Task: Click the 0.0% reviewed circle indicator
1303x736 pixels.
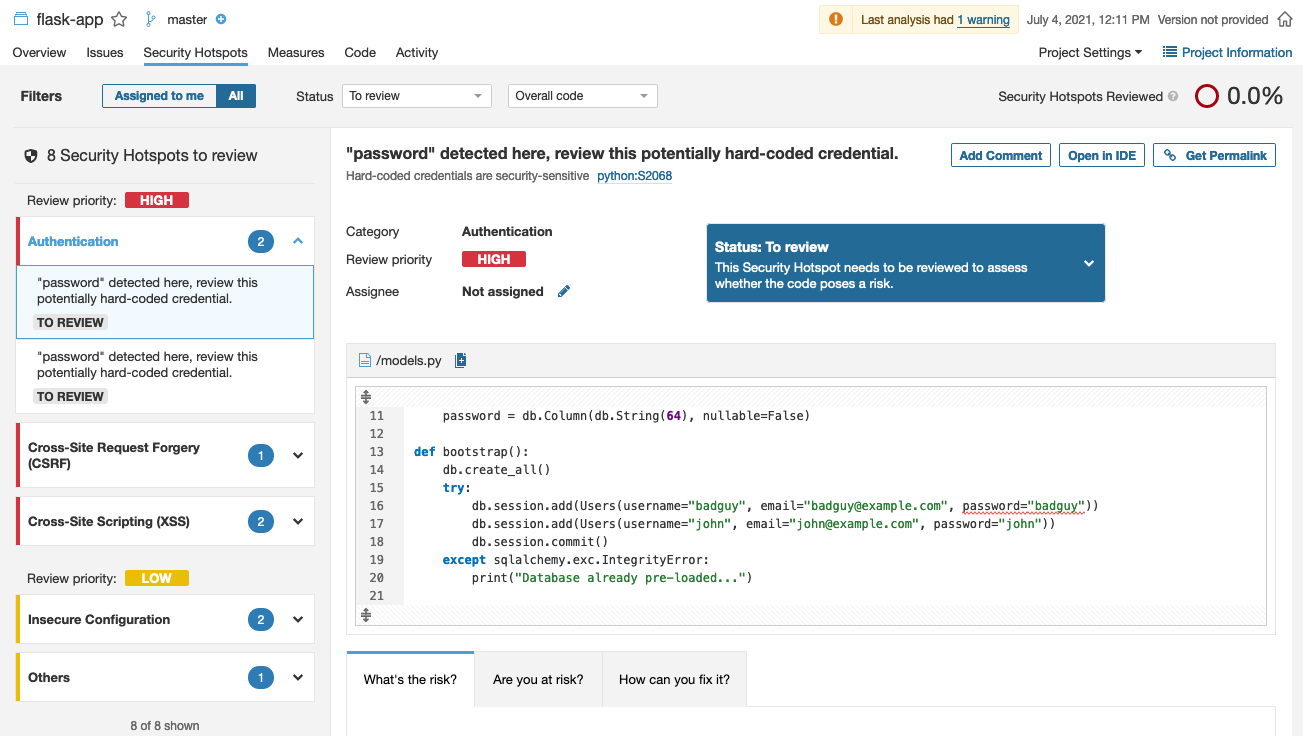Action: (x=1207, y=96)
